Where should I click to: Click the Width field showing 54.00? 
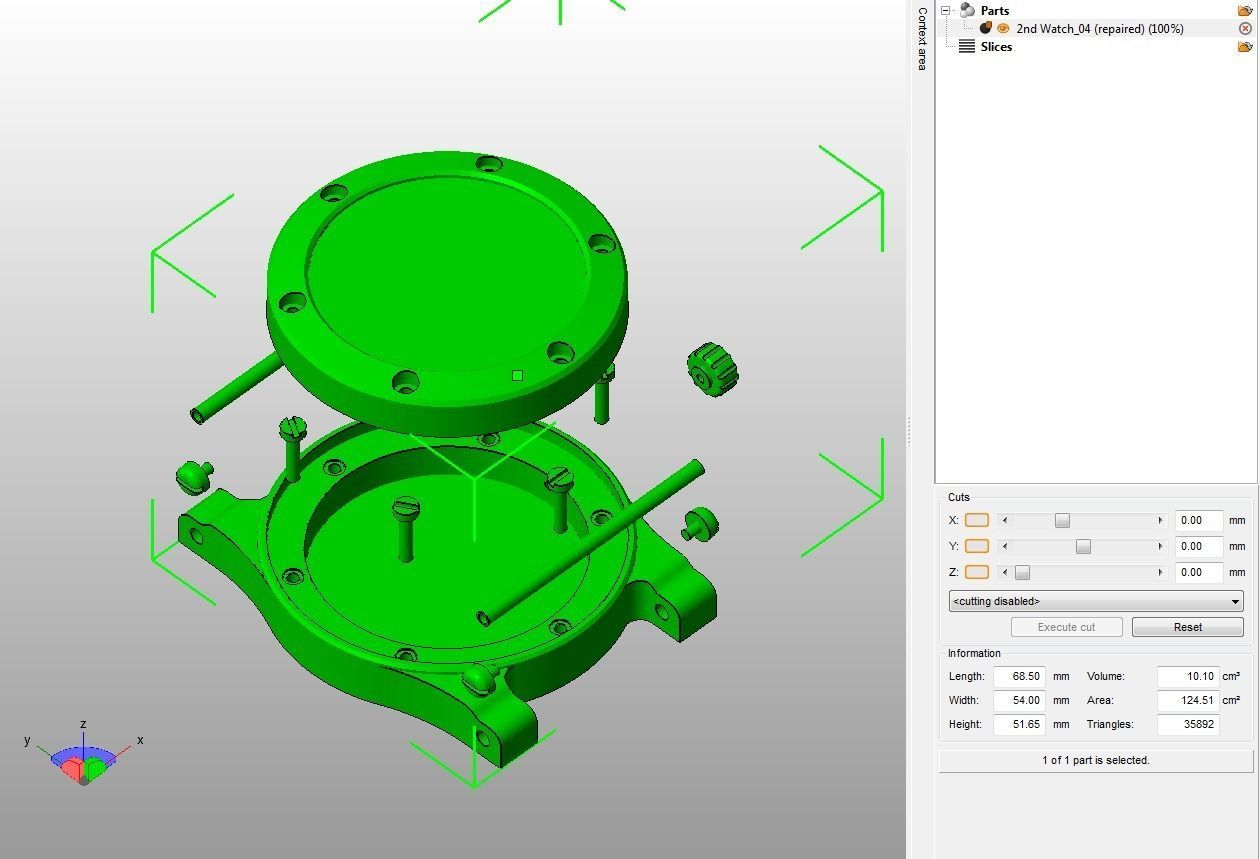pyautogui.click(x=1019, y=700)
